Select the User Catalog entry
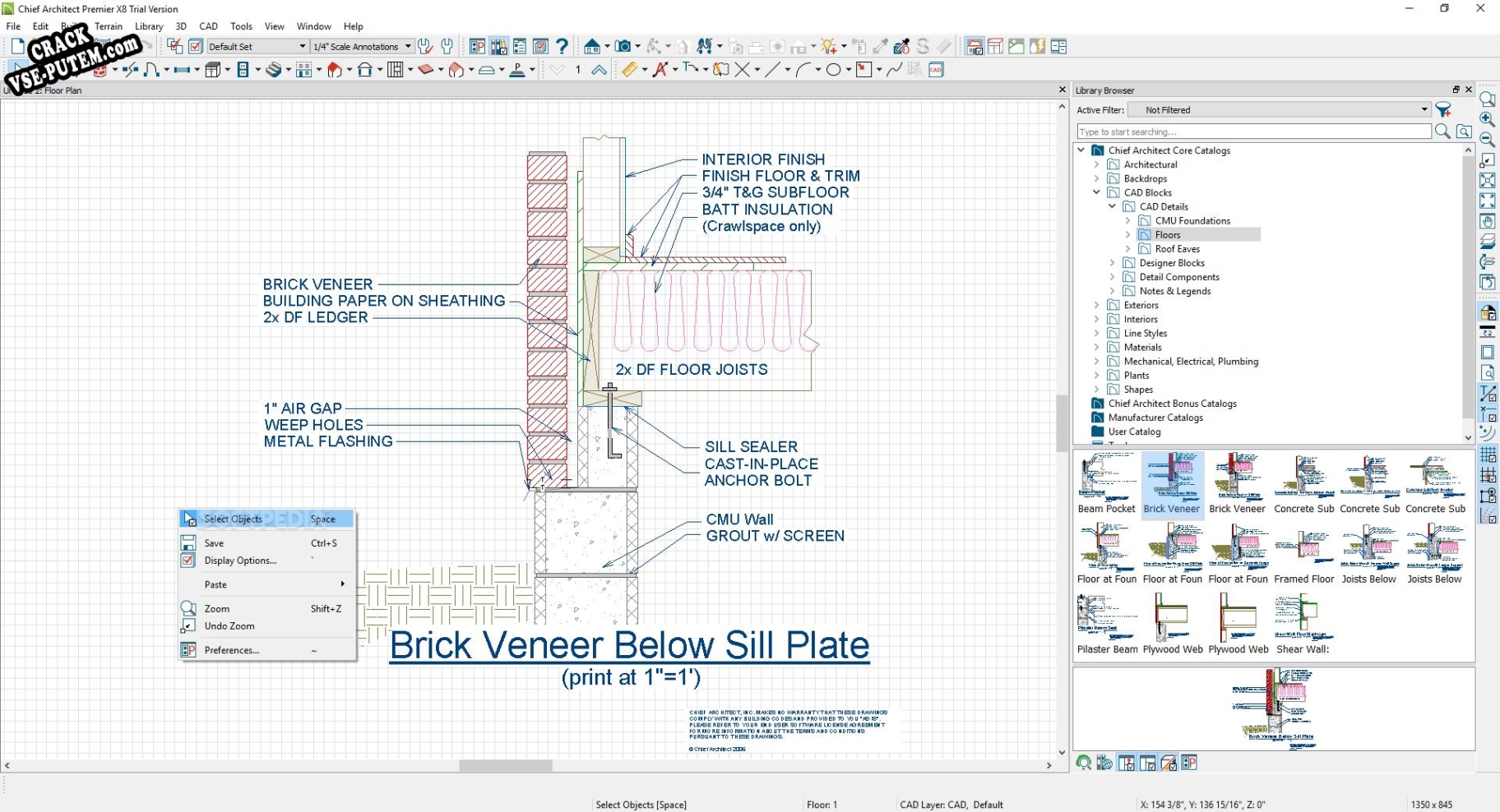Image resolution: width=1500 pixels, height=812 pixels. 1134,431
